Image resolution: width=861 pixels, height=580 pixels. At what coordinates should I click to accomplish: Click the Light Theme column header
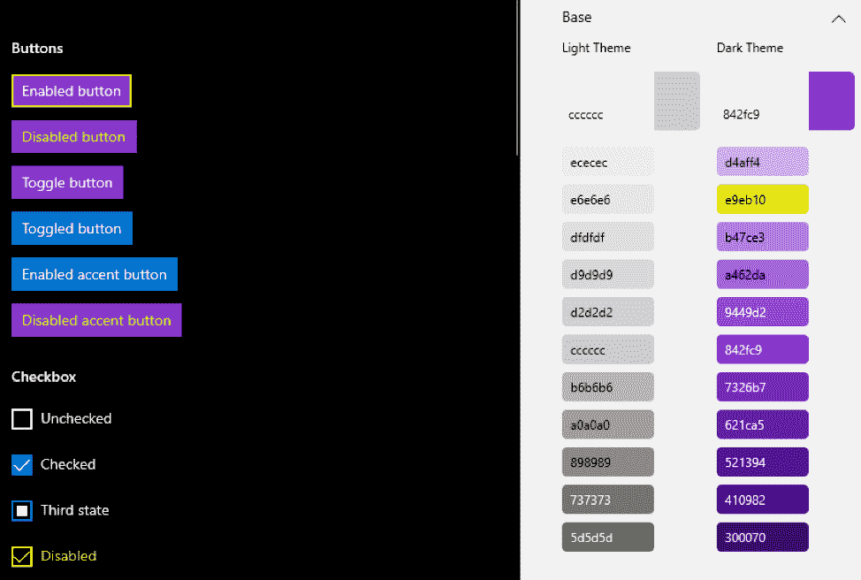coord(596,47)
